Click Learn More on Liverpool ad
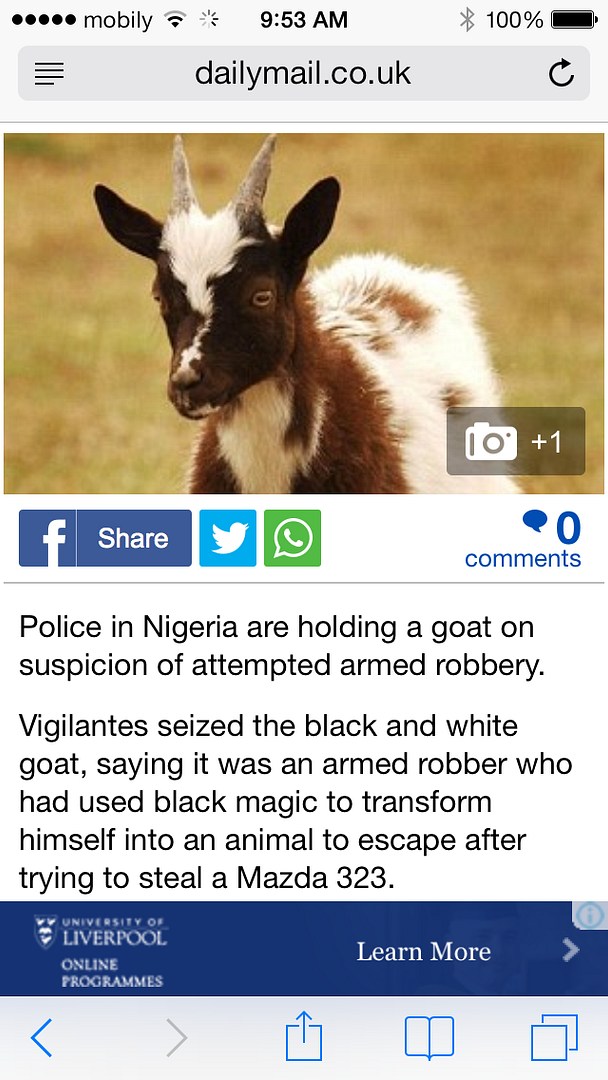 pos(423,951)
